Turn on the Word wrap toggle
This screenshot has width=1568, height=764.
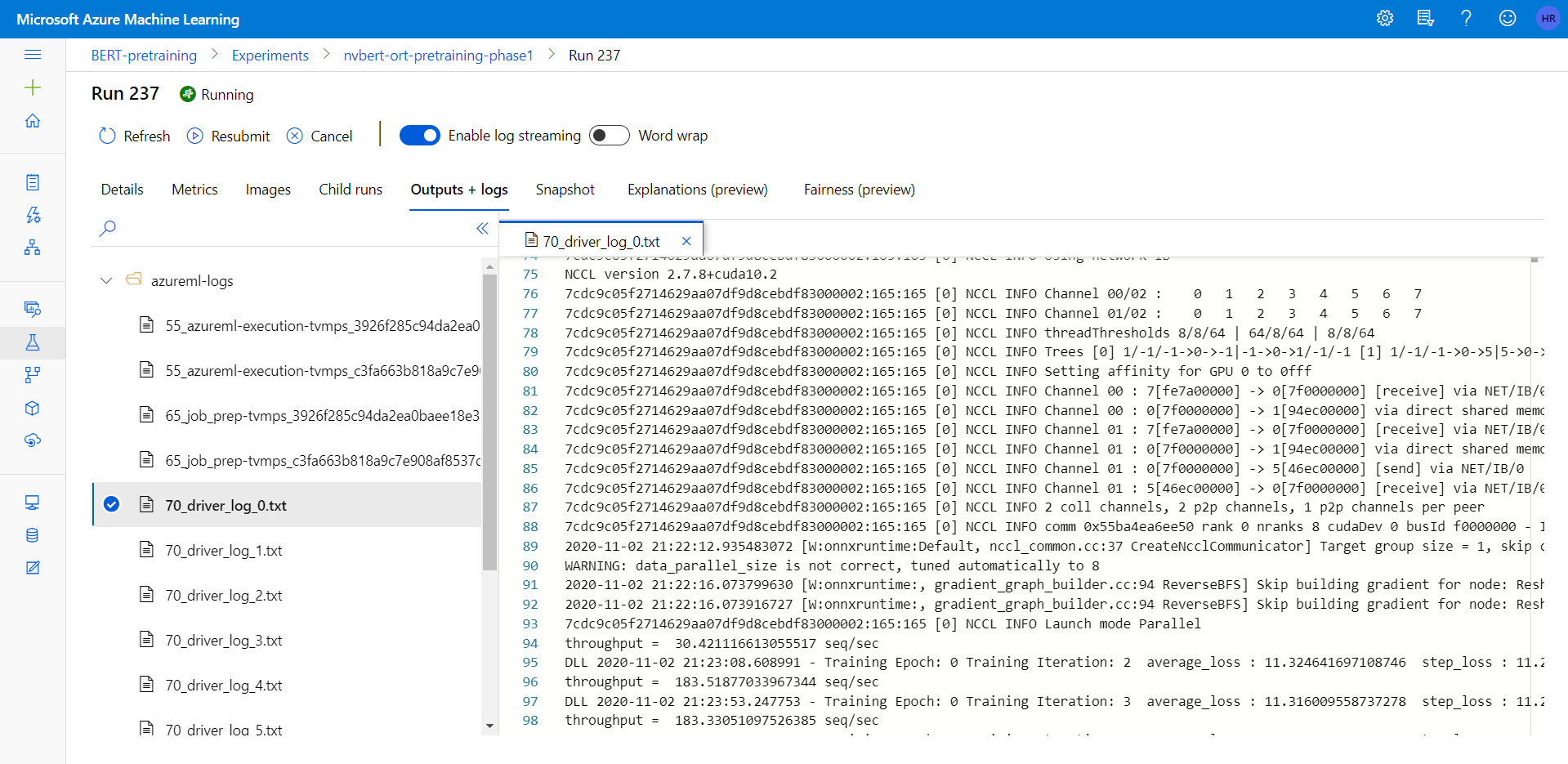coord(609,136)
